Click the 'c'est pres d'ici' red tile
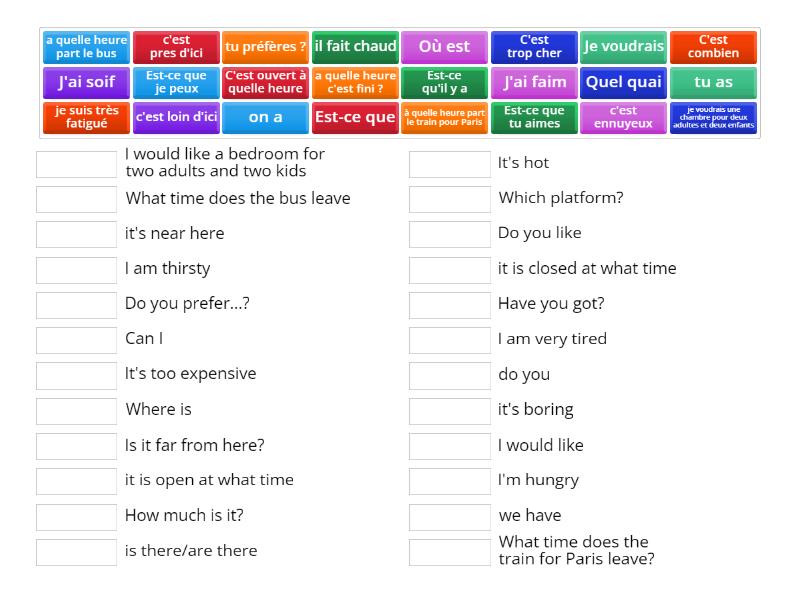The height and width of the screenshot is (600, 800). tap(175, 46)
